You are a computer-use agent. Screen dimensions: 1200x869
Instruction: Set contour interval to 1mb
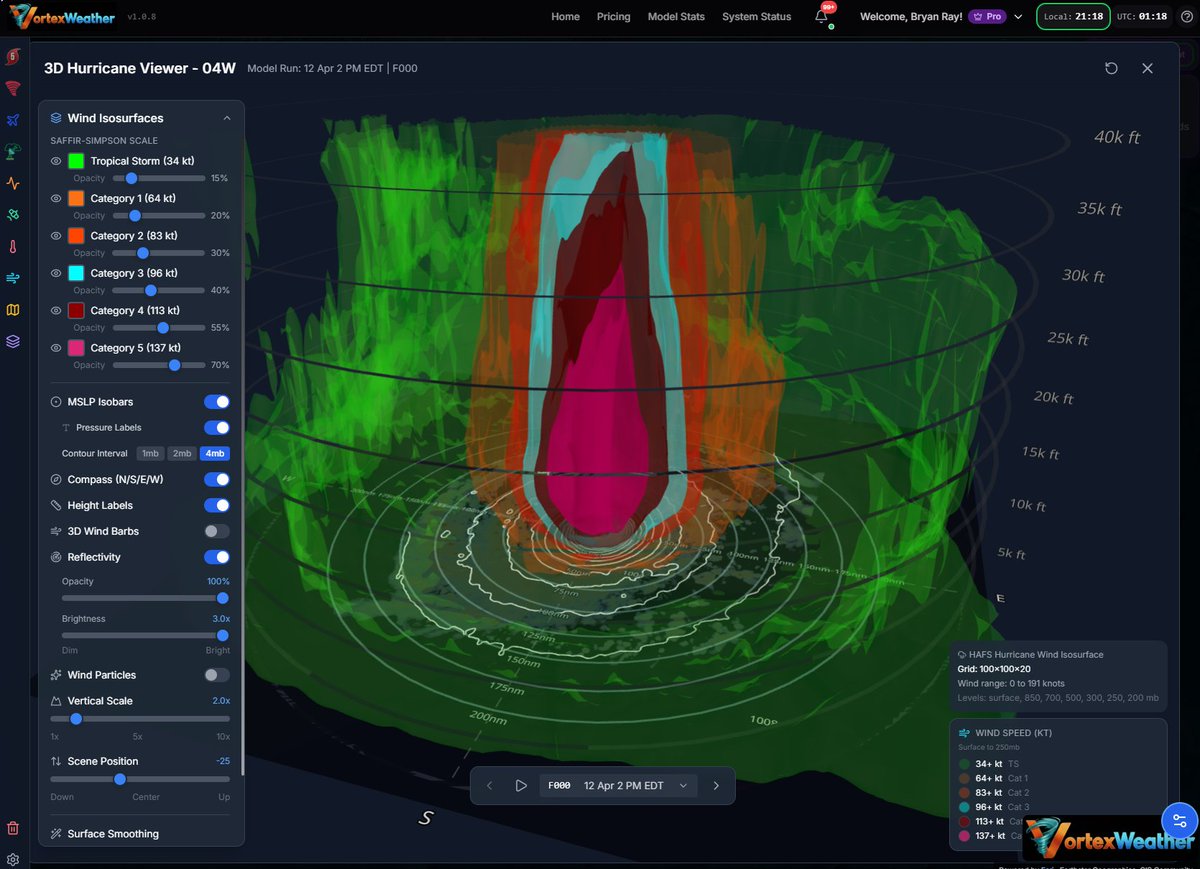(149, 454)
